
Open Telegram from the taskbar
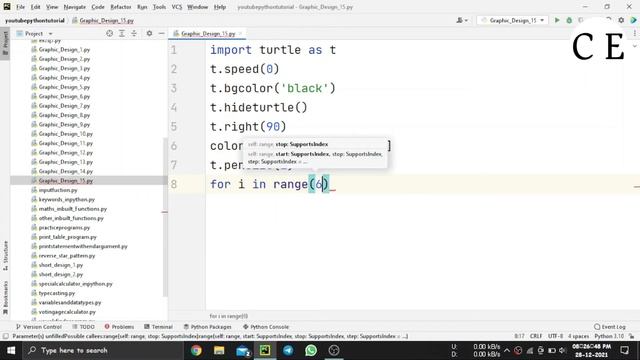288,351
